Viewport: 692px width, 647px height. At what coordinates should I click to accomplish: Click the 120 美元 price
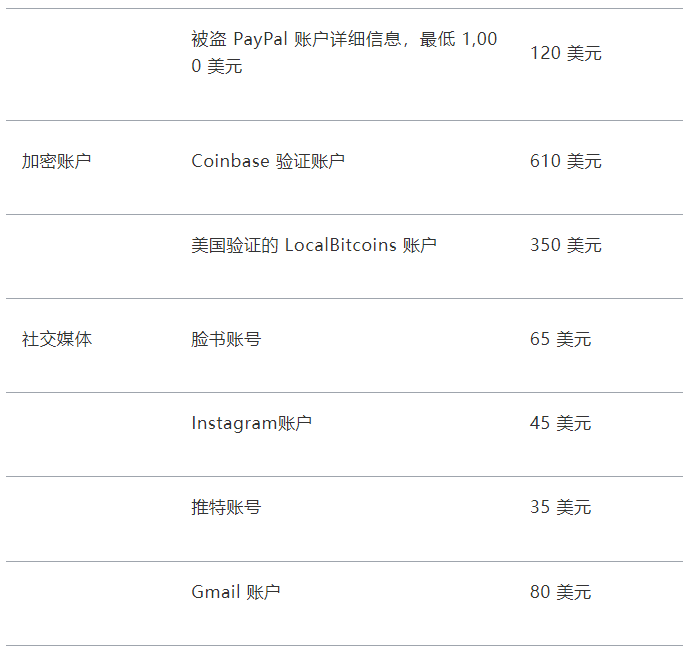pos(565,53)
